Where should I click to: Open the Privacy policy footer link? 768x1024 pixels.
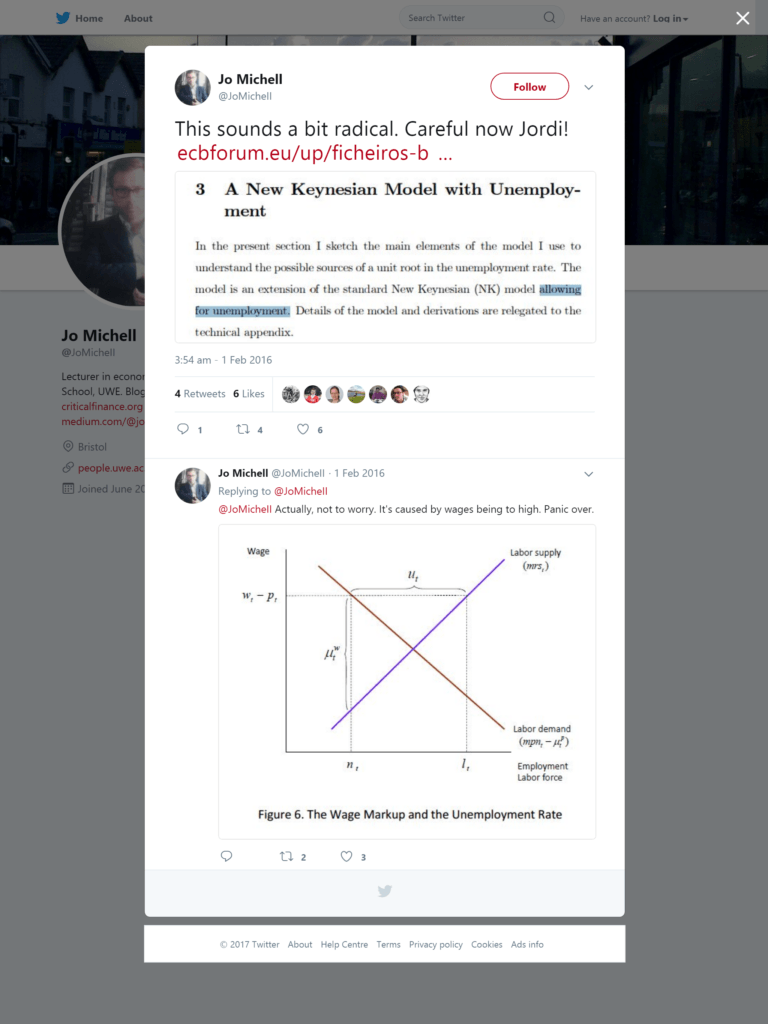click(436, 944)
